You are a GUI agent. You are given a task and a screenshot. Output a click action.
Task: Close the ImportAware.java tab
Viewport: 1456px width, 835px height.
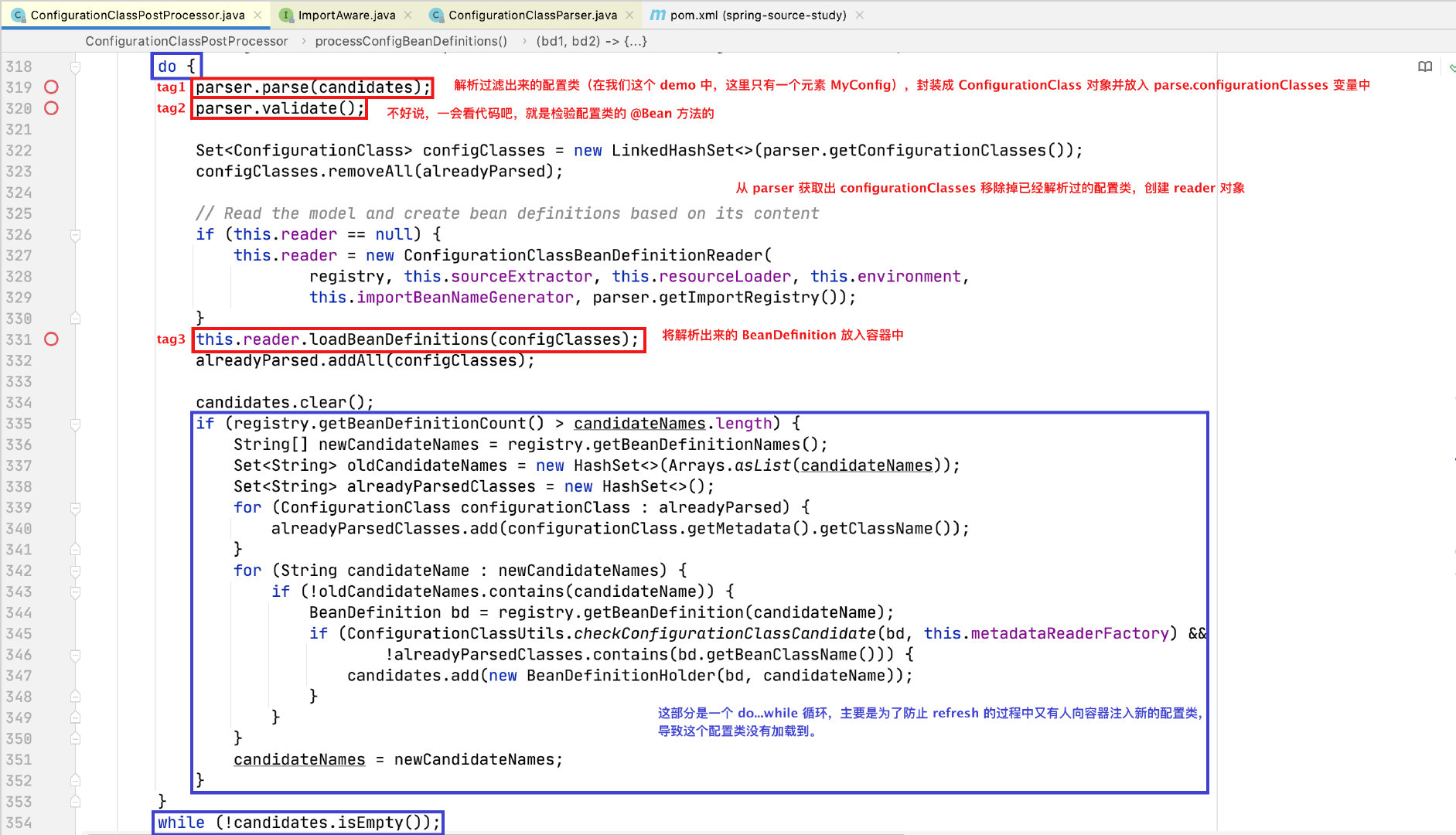click(x=407, y=15)
